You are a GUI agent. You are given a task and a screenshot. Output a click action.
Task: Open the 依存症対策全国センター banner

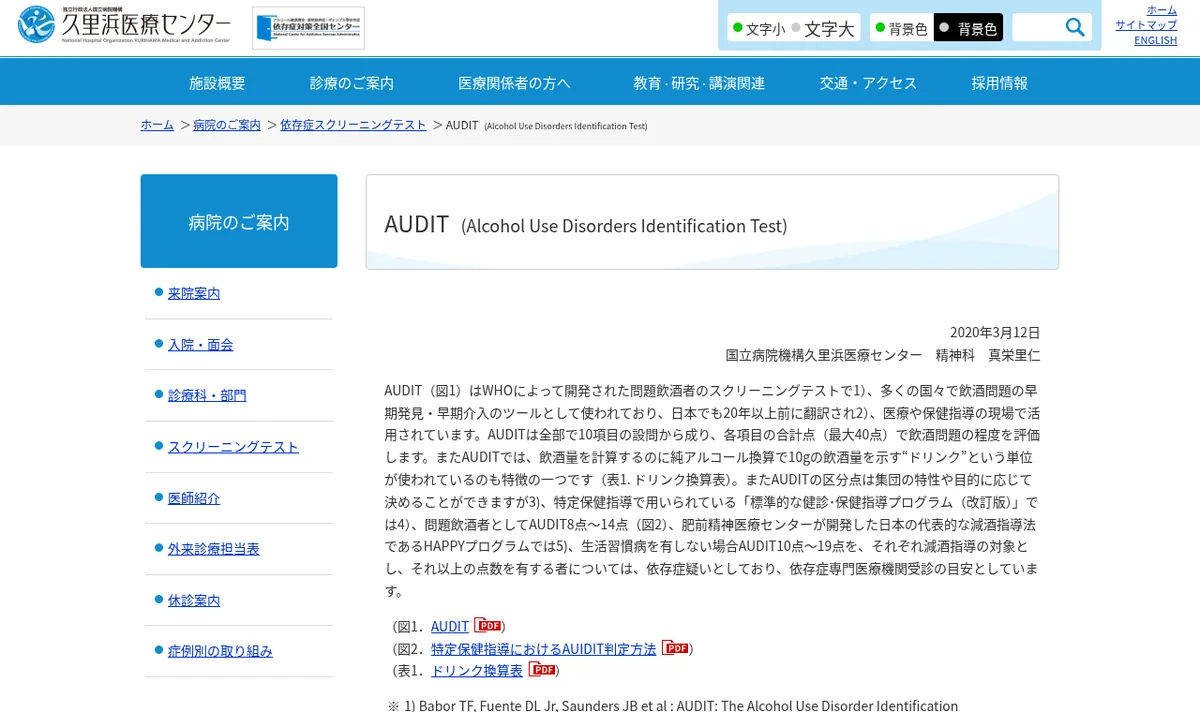tap(308, 28)
